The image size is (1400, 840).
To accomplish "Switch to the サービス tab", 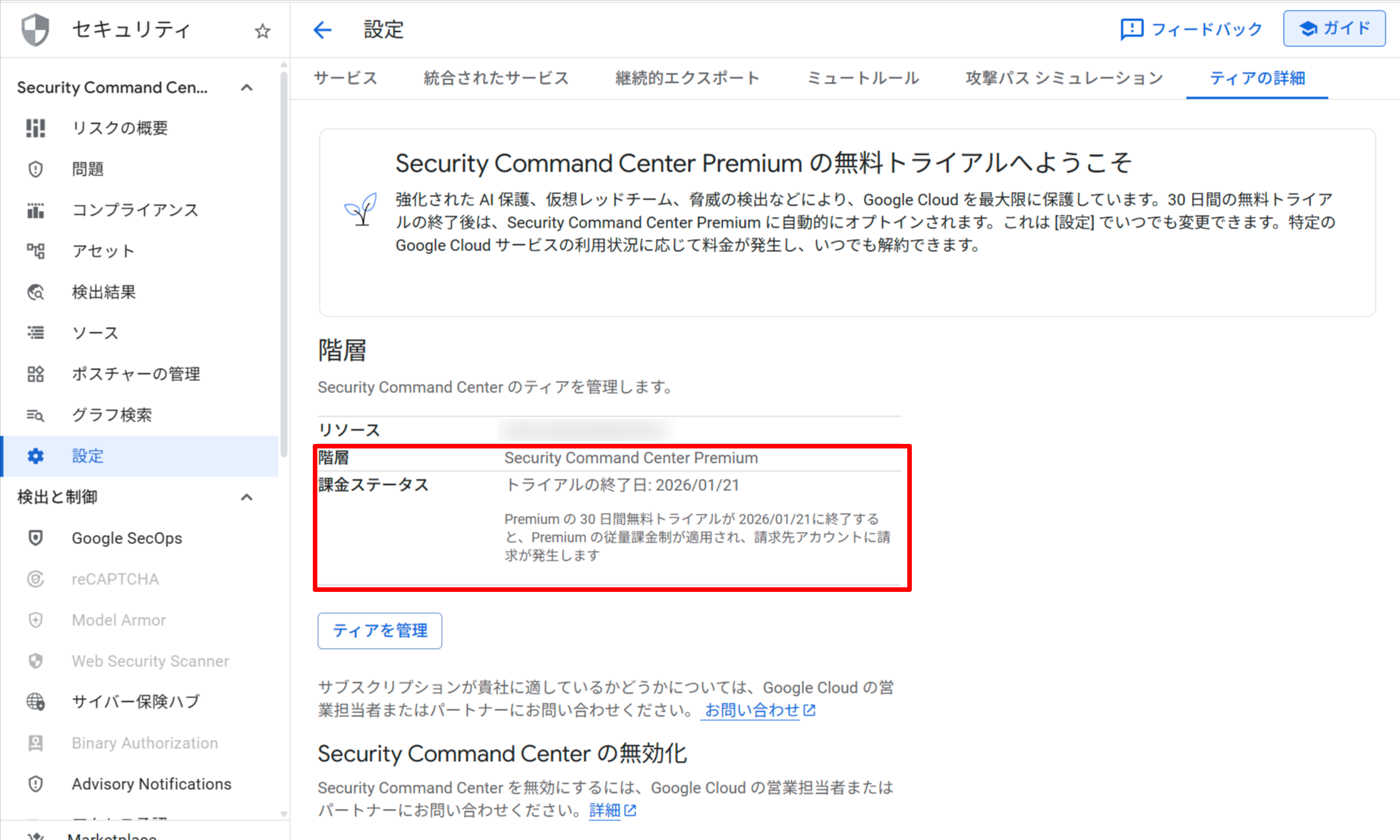I will (x=345, y=78).
